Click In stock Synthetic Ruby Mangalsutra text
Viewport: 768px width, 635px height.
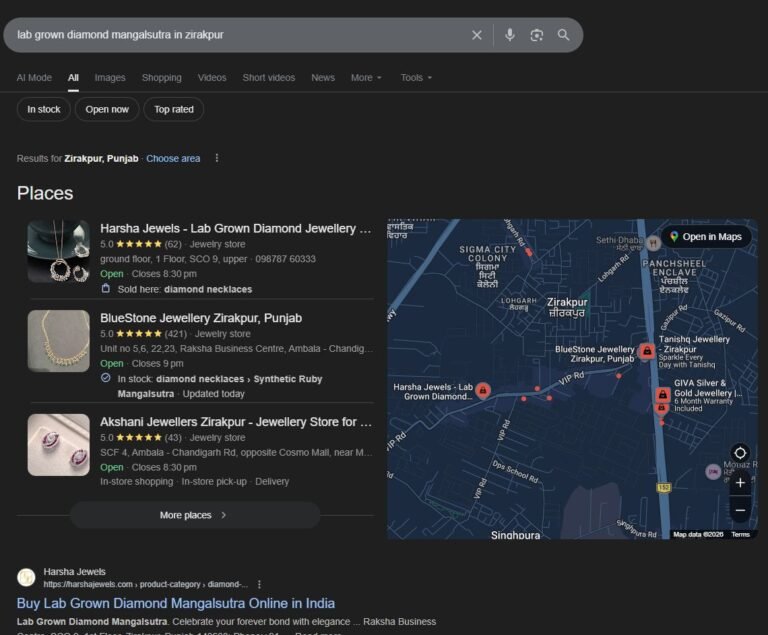pos(219,386)
